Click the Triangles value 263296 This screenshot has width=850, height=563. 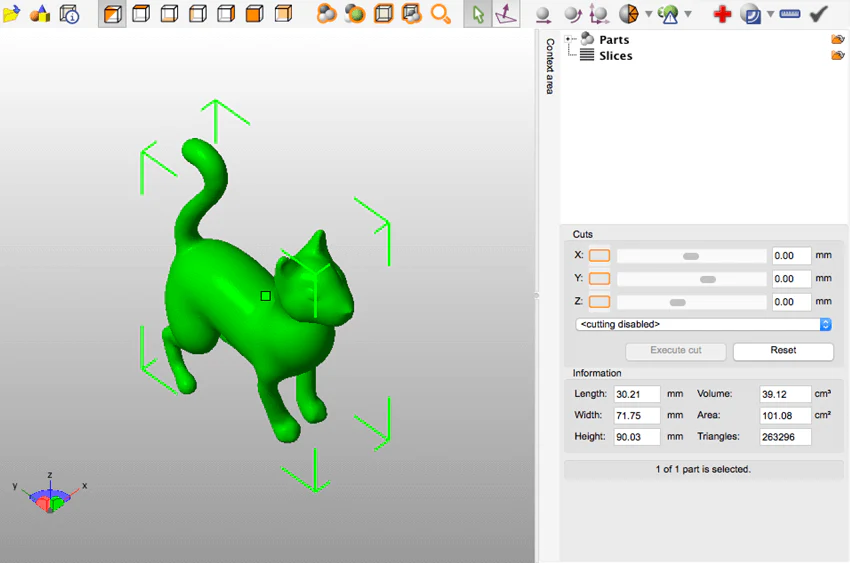pos(785,437)
